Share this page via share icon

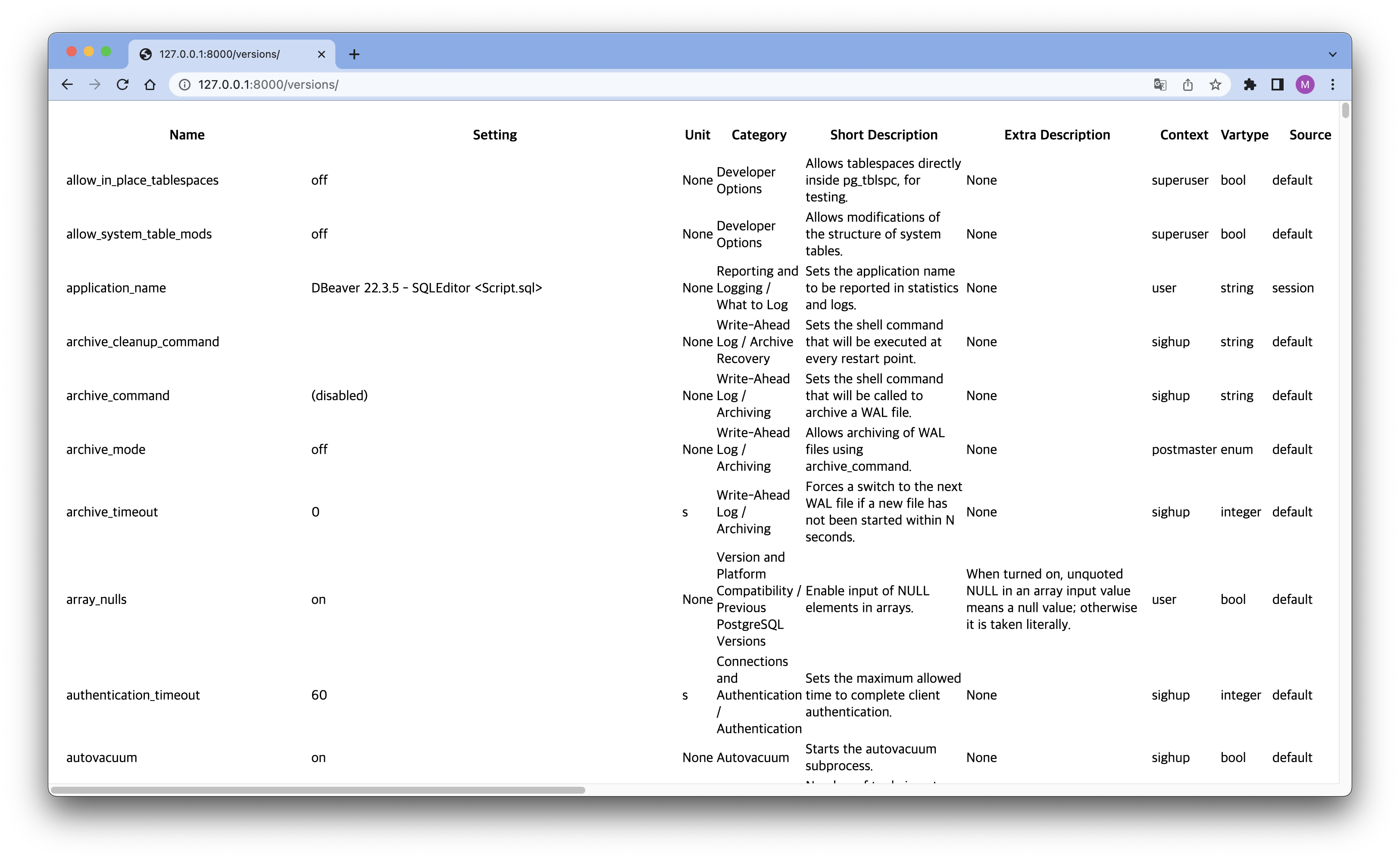pyautogui.click(x=1188, y=85)
